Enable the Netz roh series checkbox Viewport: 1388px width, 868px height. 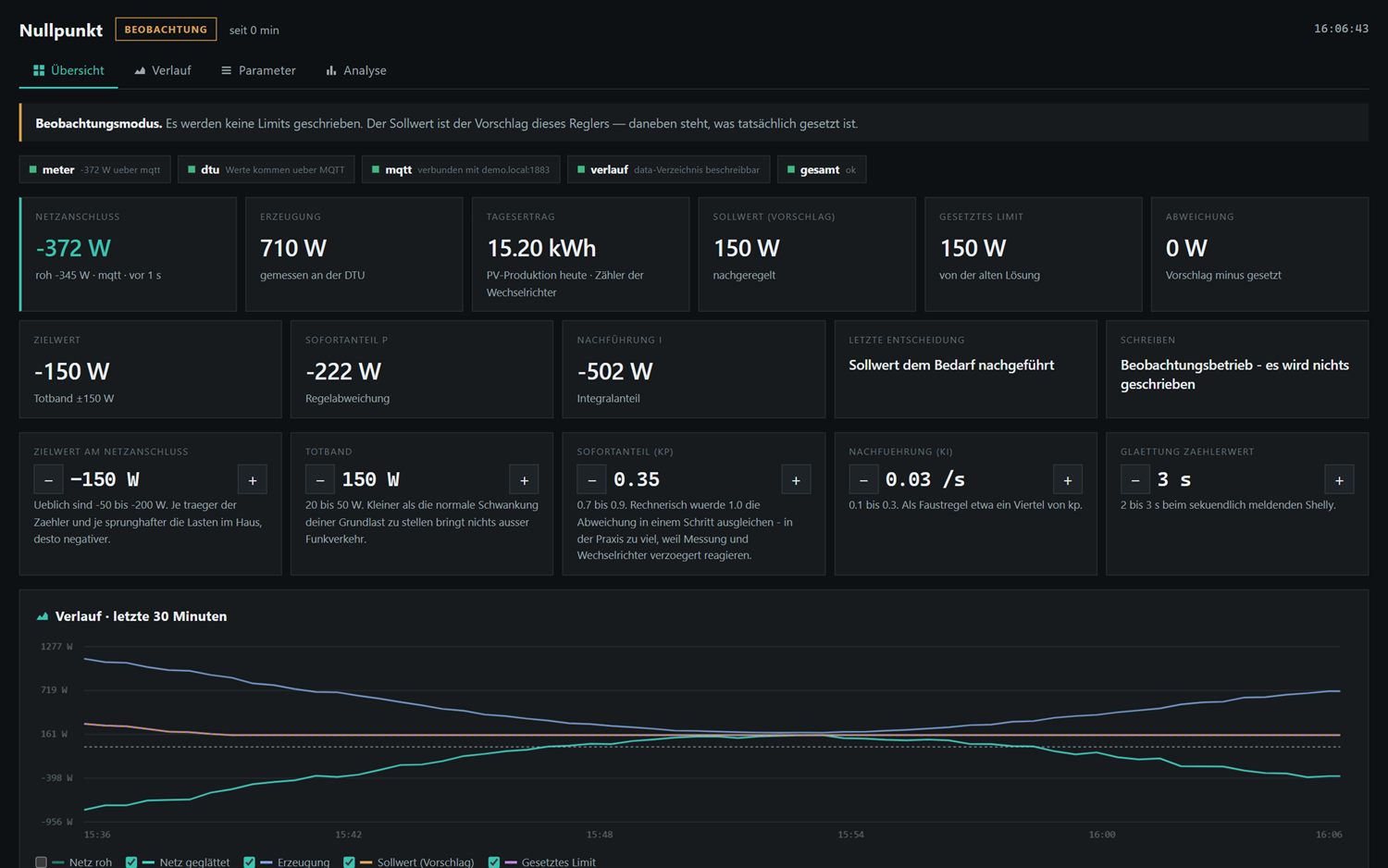(41, 862)
